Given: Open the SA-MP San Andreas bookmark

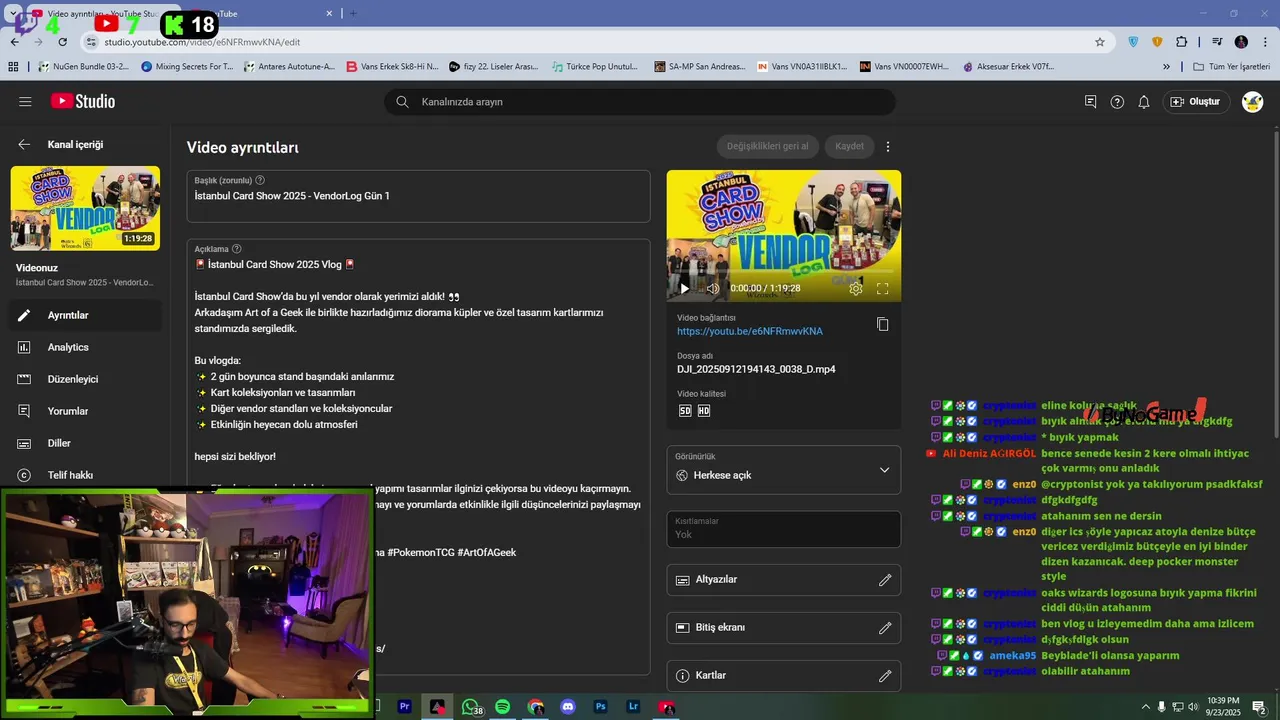Looking at the screenshot, I should pos(700,67).
